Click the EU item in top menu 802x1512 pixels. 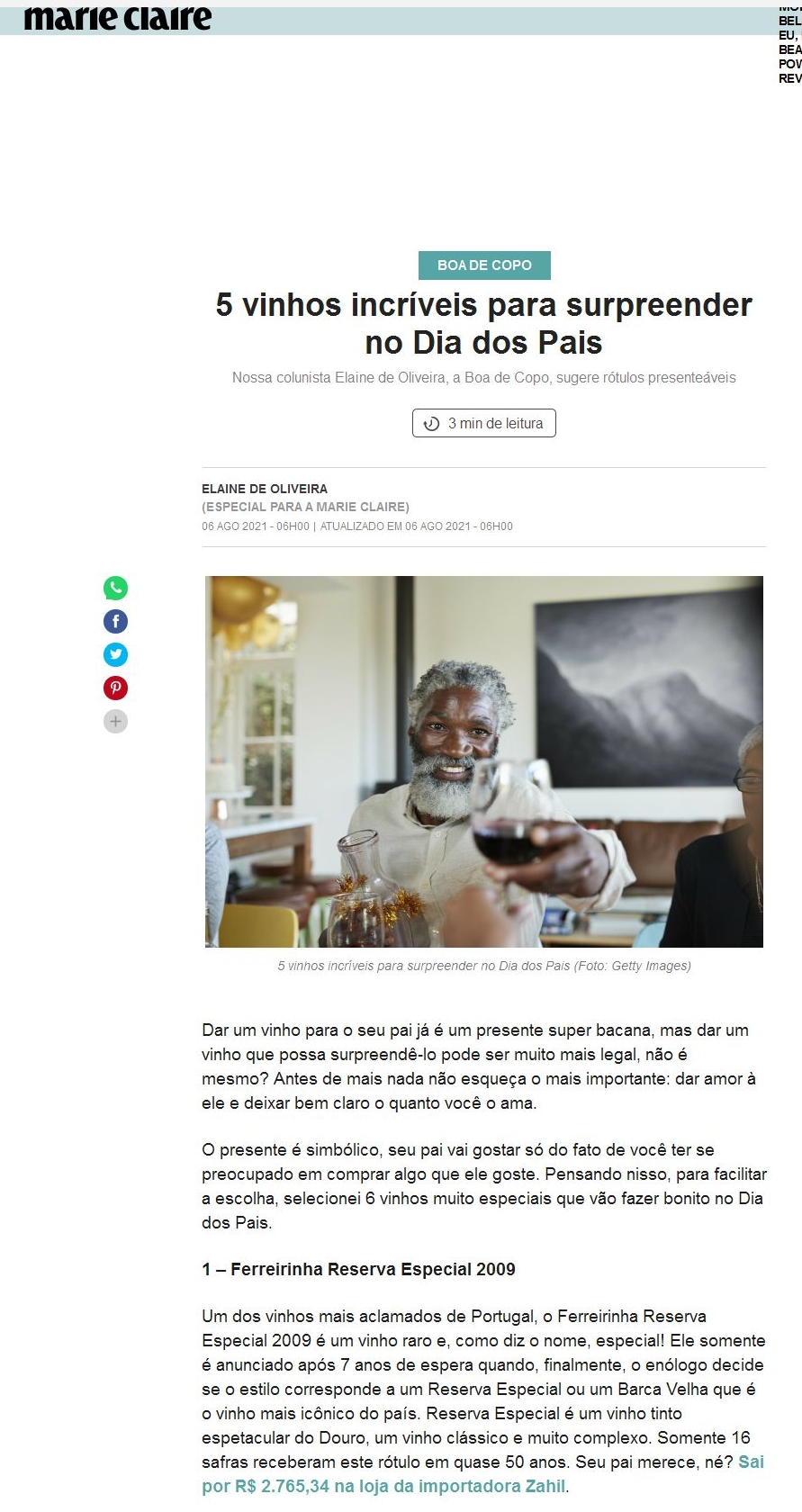pyautogui.click(x=788, y=35)
